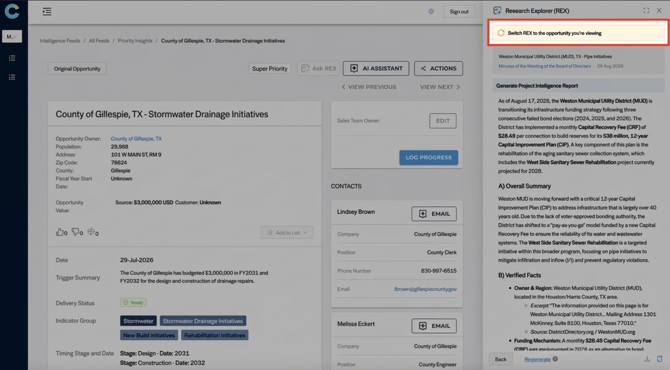Click New Build Initiatives tag
This screenshot has height=370, width=670.
pyautogui.click(x=149, y=335)
